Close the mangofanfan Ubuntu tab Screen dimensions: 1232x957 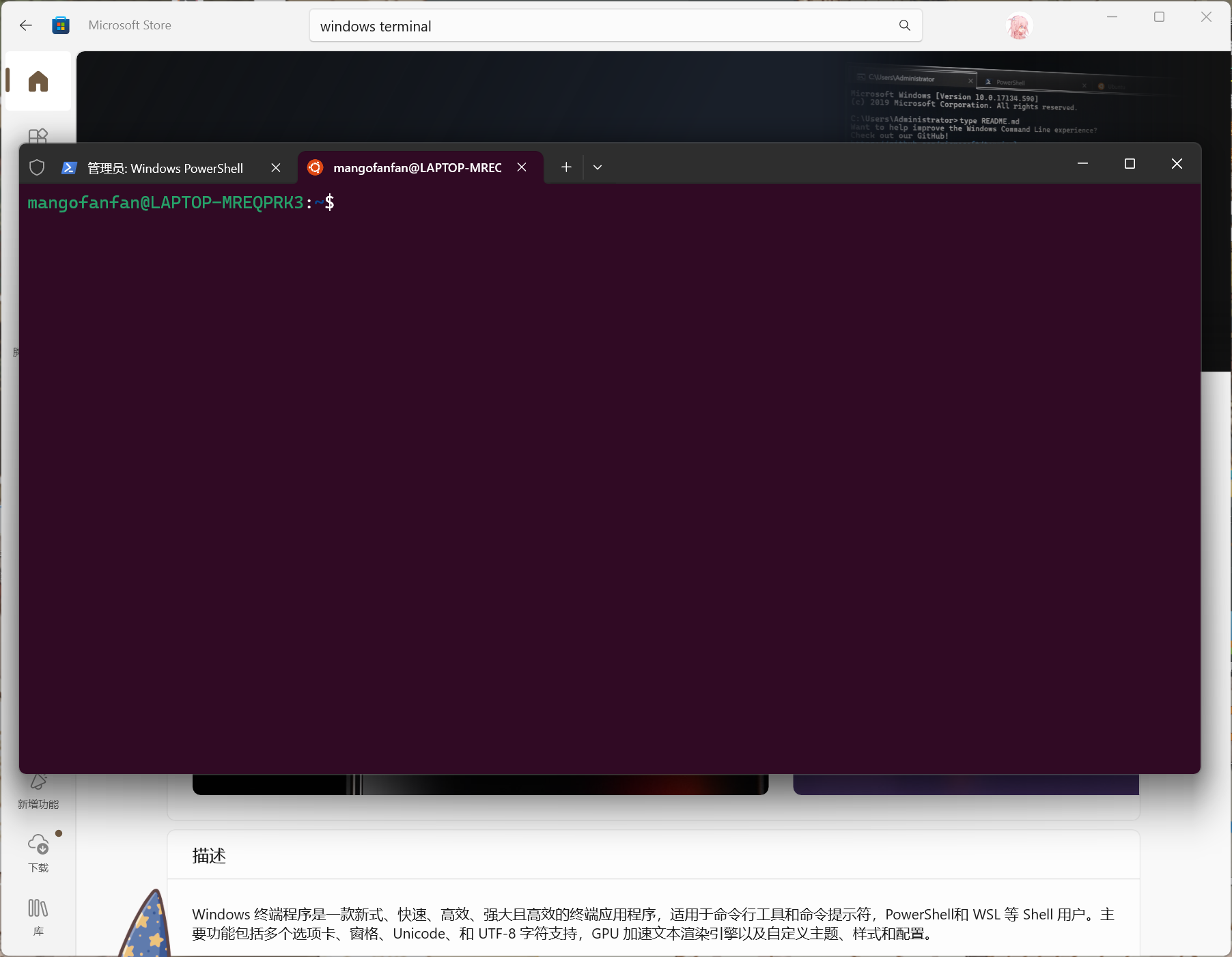point(522,167)
